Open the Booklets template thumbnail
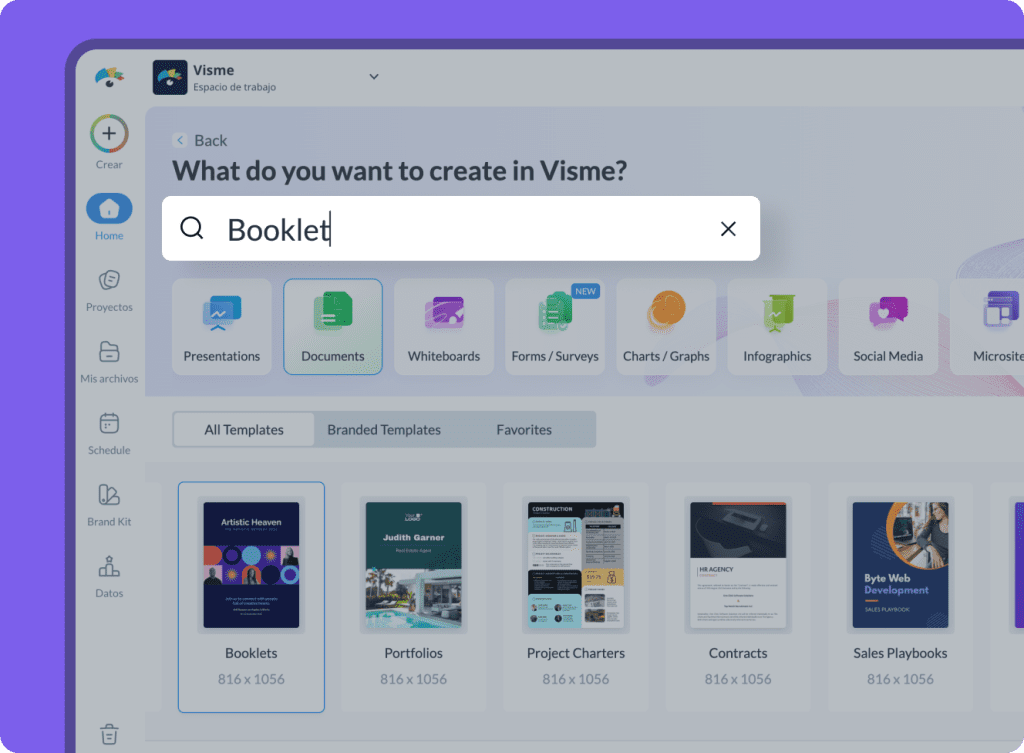1024x753 pixels. point(251,565)
